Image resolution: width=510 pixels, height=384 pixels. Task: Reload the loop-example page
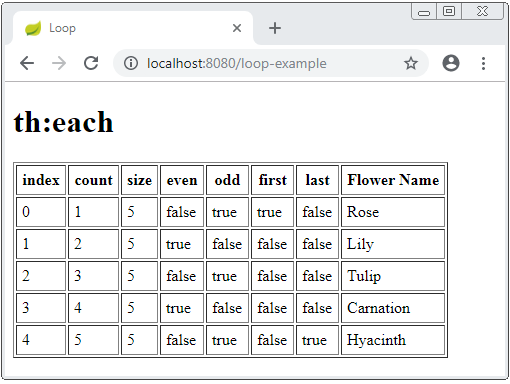pyautogui.click(x=91, y=63)
